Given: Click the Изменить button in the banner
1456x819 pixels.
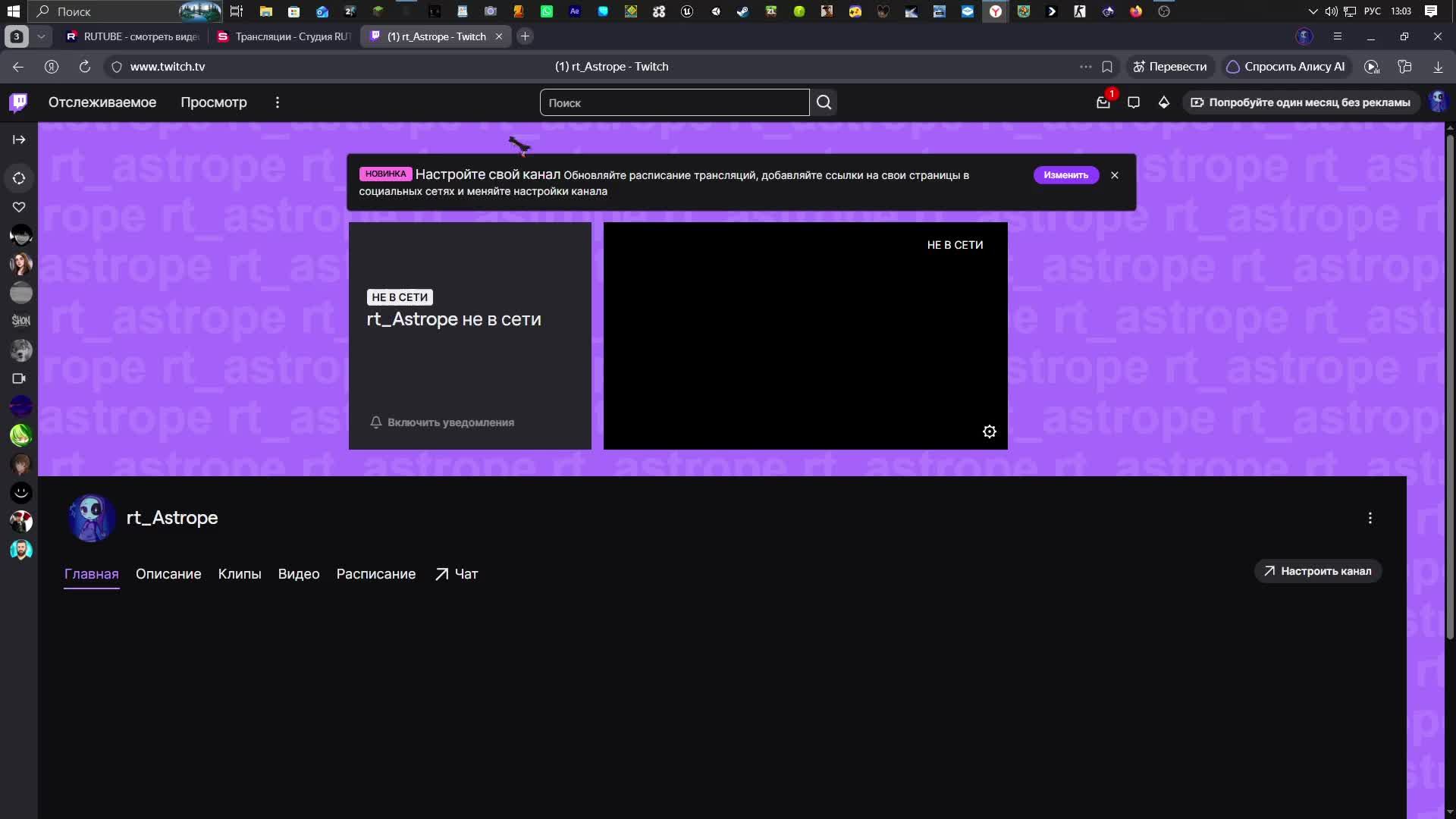Looking at the screenshot, I should (x=1066, y=175).
